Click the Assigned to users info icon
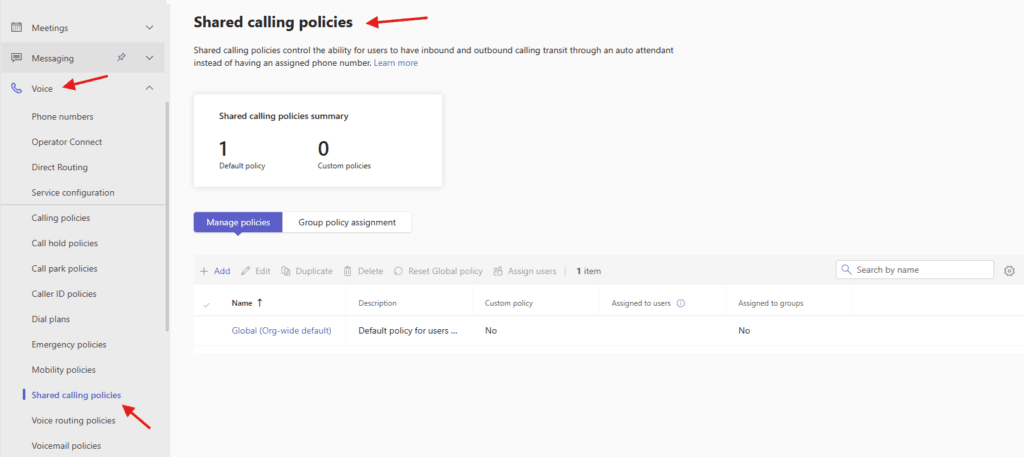 coord(681,303)
